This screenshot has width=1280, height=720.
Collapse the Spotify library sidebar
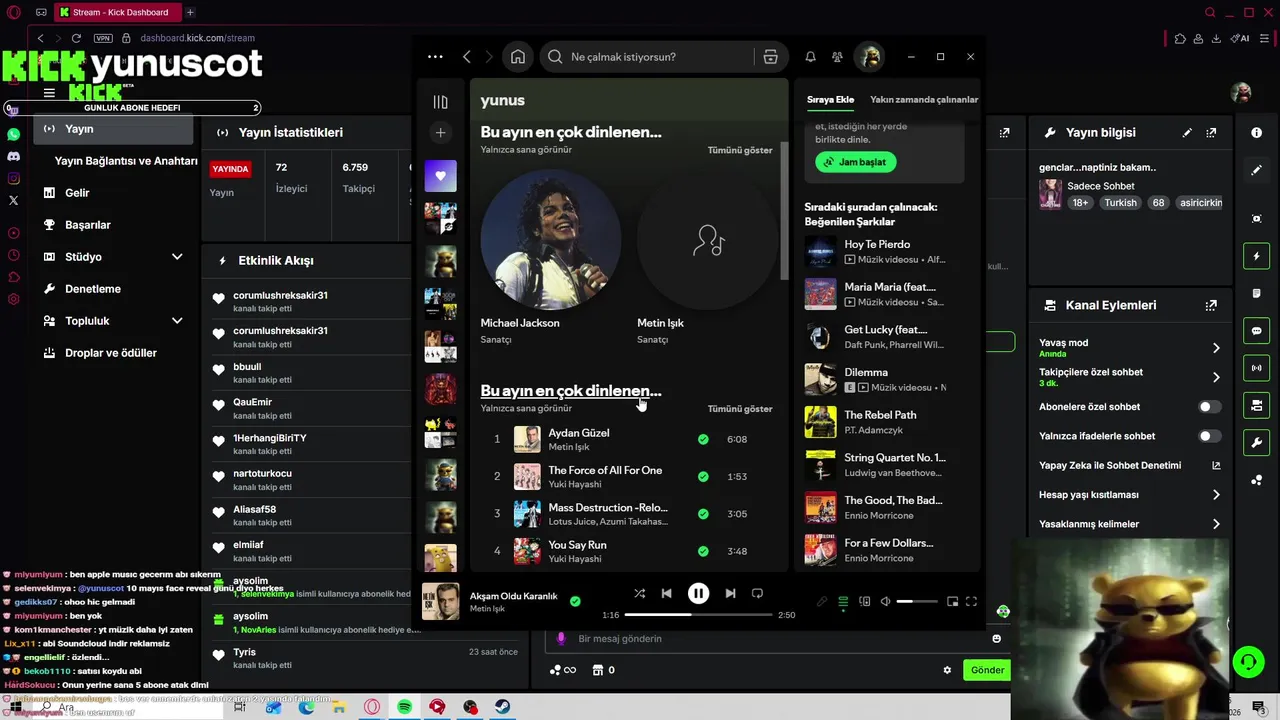coord(440,101)
